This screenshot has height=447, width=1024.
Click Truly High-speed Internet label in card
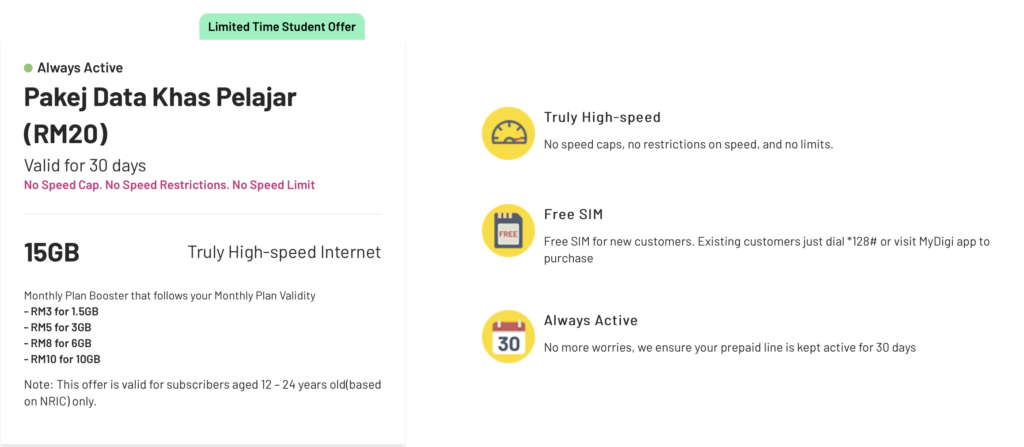tap(284, 252)
